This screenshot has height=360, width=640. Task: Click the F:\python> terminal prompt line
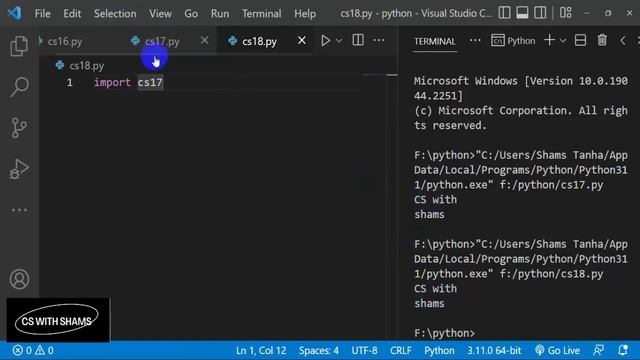[444, 333]
